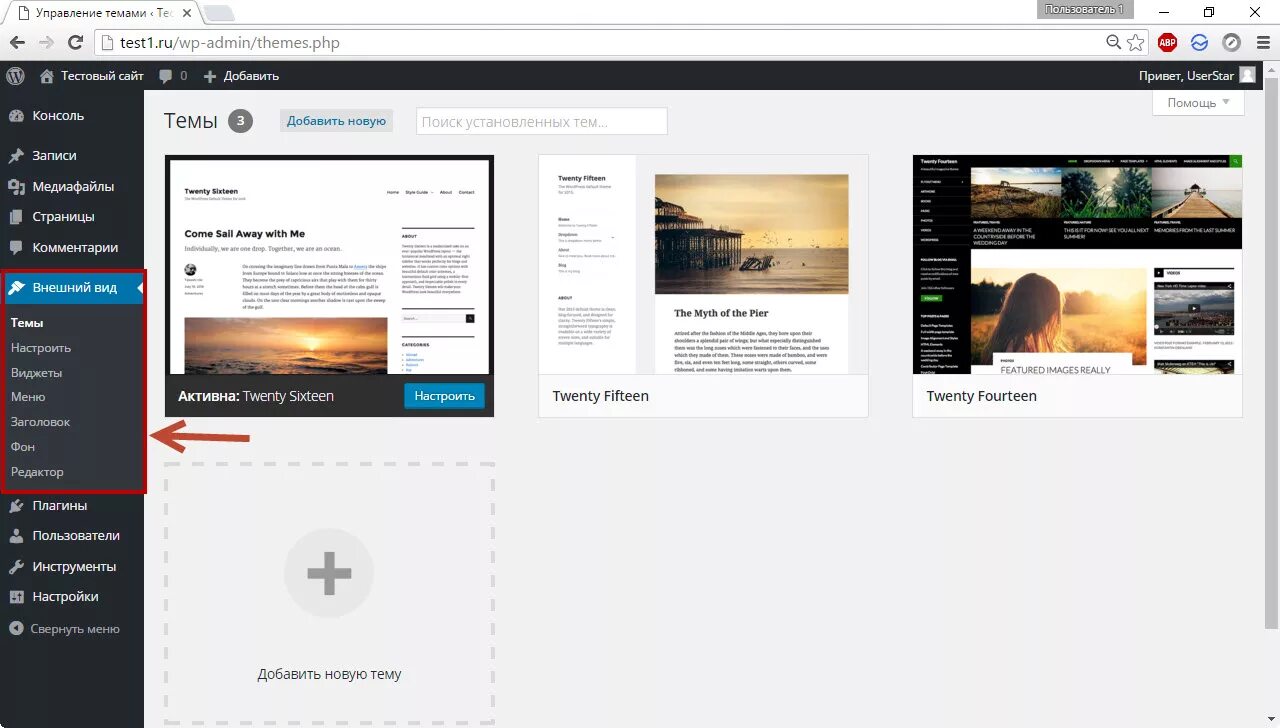Open Медиафайлы in the sidebar
The height and width of the screenshot is (728, 1280).
pyautogui.click(x=72, y=187)
